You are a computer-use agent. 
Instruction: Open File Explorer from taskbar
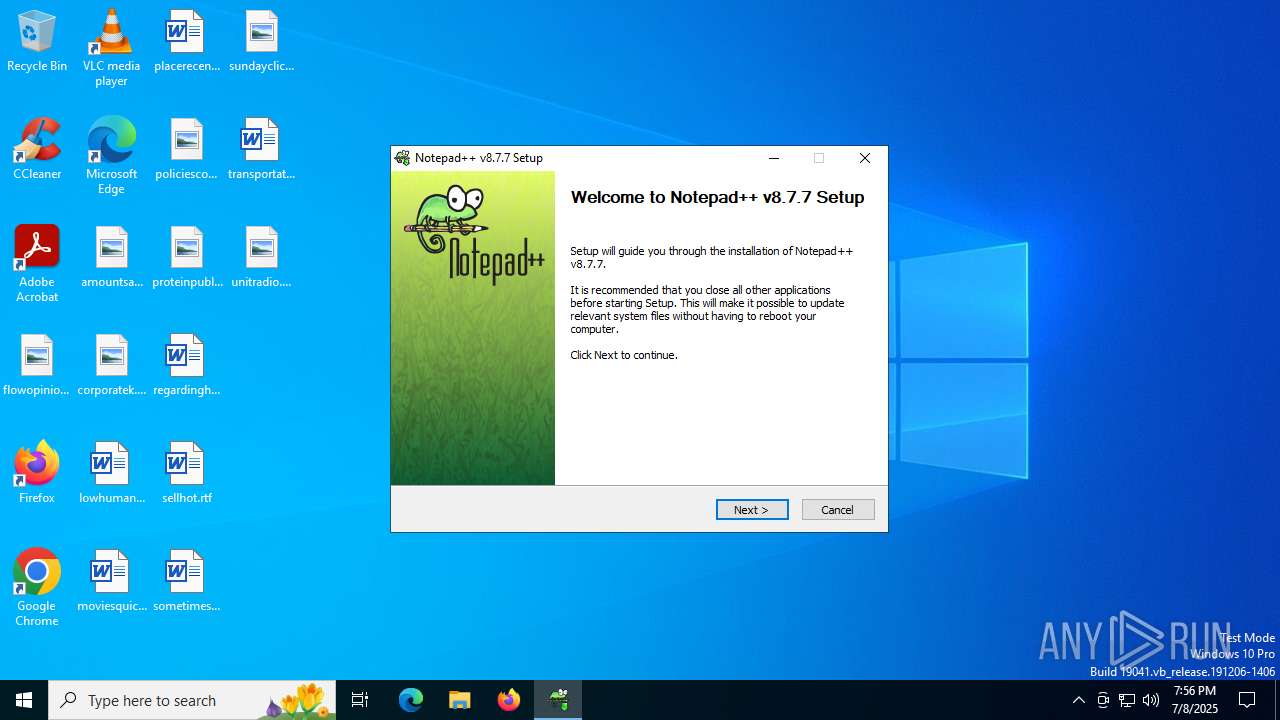(460, 700)
